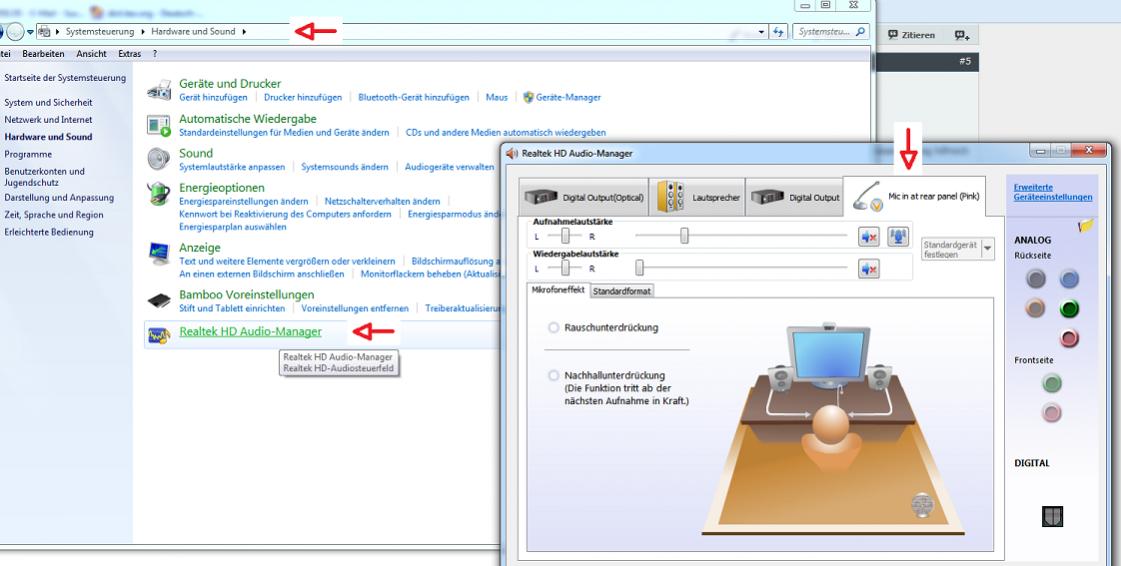Click the Bamboo Voreinstellungen tablet icon
The width and height of the screenshot is (1121, 566).
click(159, 299)
